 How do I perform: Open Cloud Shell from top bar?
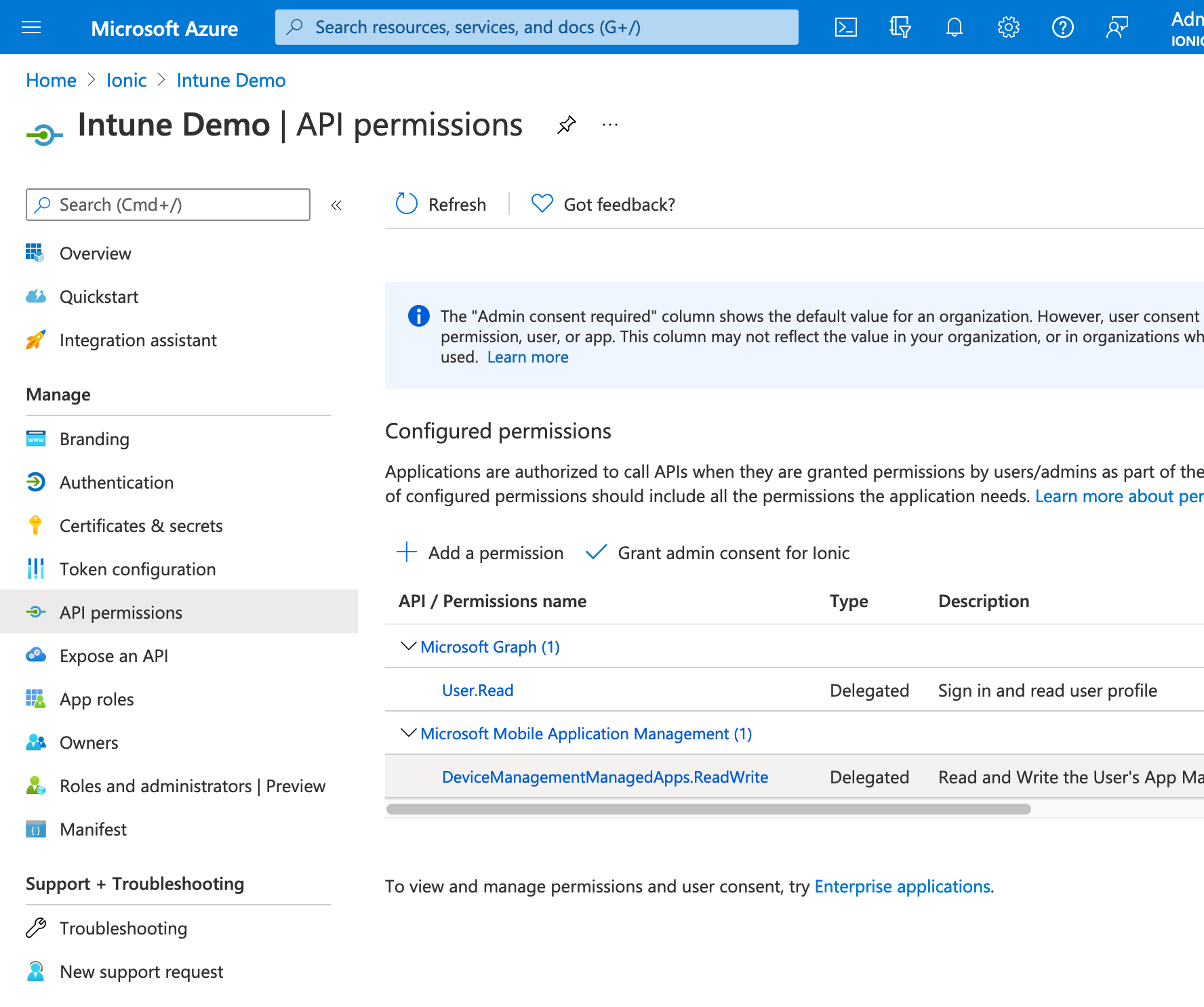[845, 27]
